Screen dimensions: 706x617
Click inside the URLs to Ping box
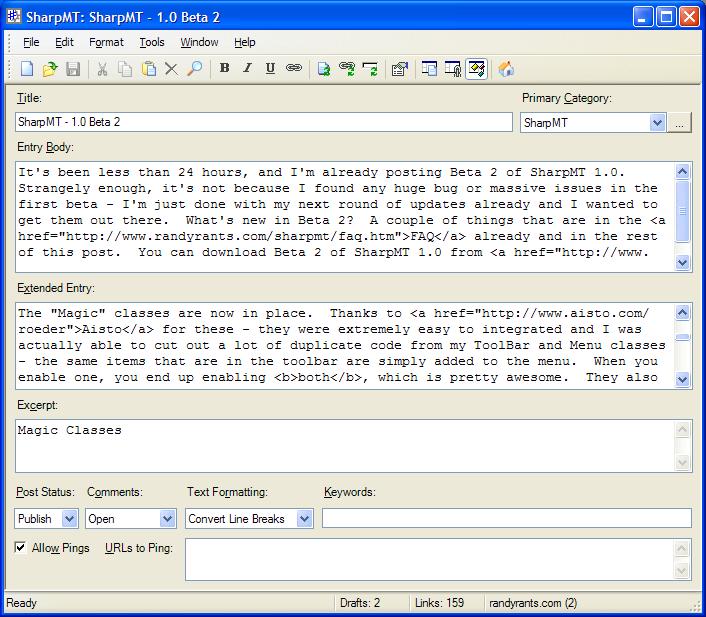430,559
